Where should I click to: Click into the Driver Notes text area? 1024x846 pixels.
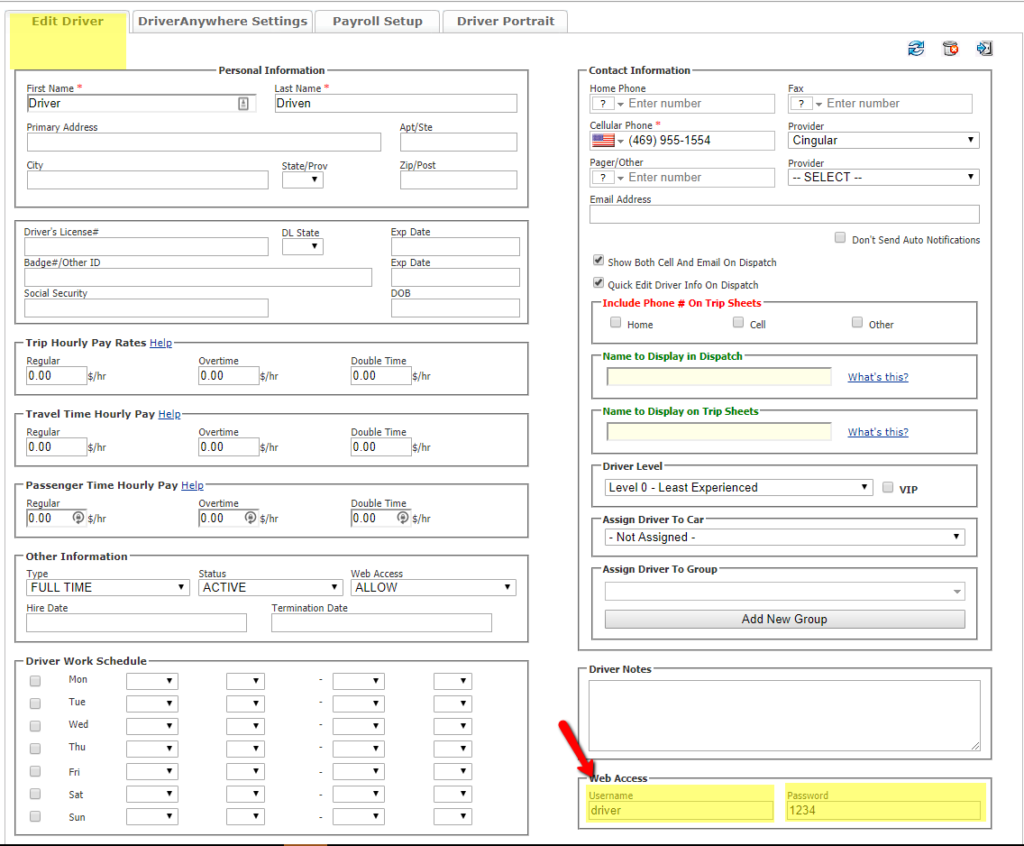click(784, 715)
